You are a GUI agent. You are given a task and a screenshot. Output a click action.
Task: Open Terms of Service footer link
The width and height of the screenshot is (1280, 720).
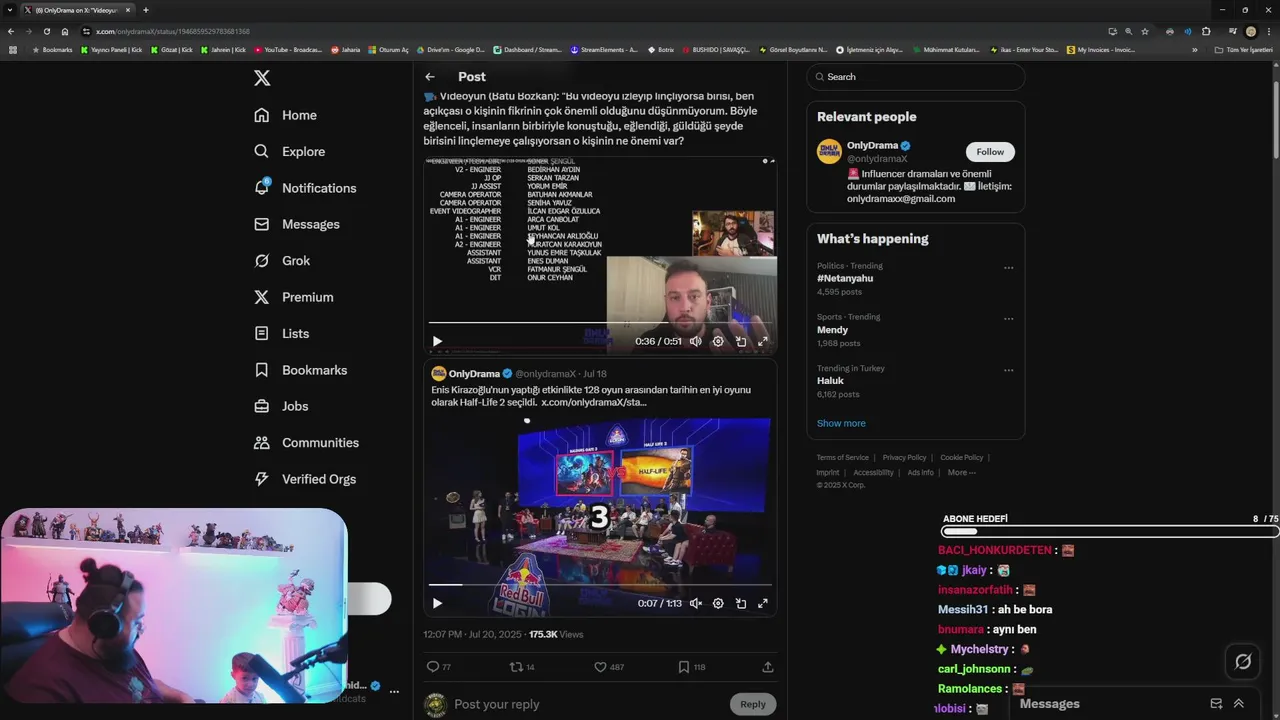point(843,458)
